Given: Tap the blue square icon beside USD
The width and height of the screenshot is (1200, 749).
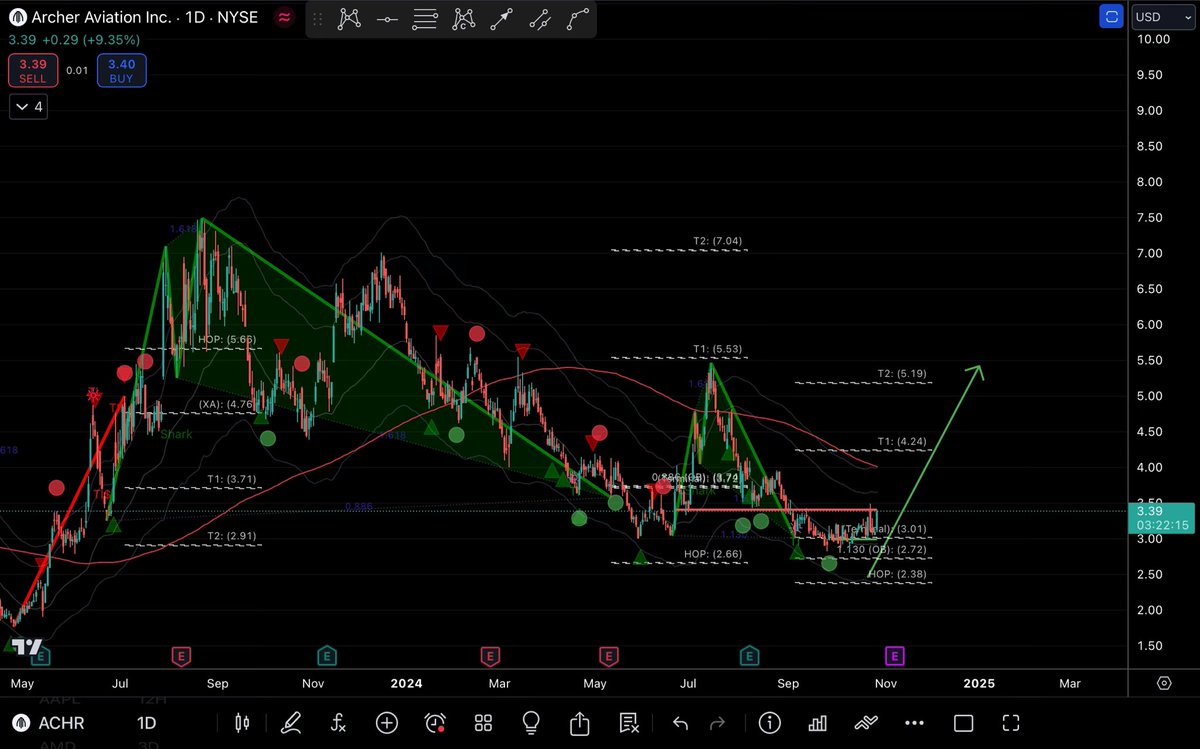Looking at the screenshot, I should point(1111,17).
